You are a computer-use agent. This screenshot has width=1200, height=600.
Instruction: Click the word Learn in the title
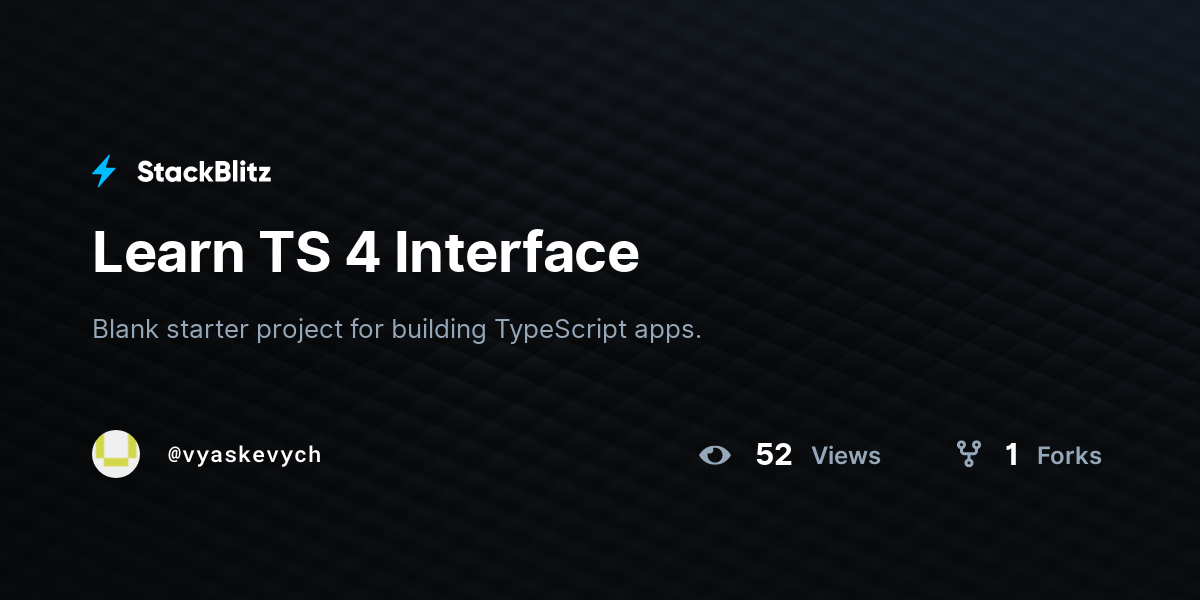pyautogui.click(x=168, y=252)
